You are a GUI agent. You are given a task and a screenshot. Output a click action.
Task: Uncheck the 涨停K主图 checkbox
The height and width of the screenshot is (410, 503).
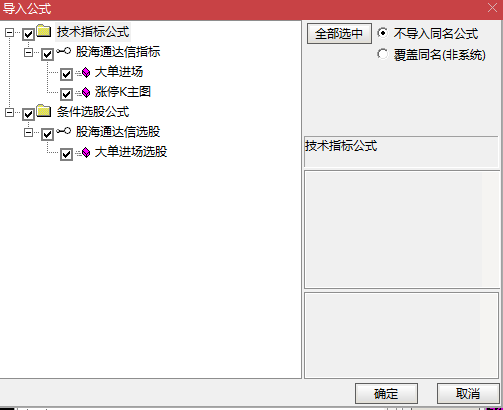click(66, 94)
